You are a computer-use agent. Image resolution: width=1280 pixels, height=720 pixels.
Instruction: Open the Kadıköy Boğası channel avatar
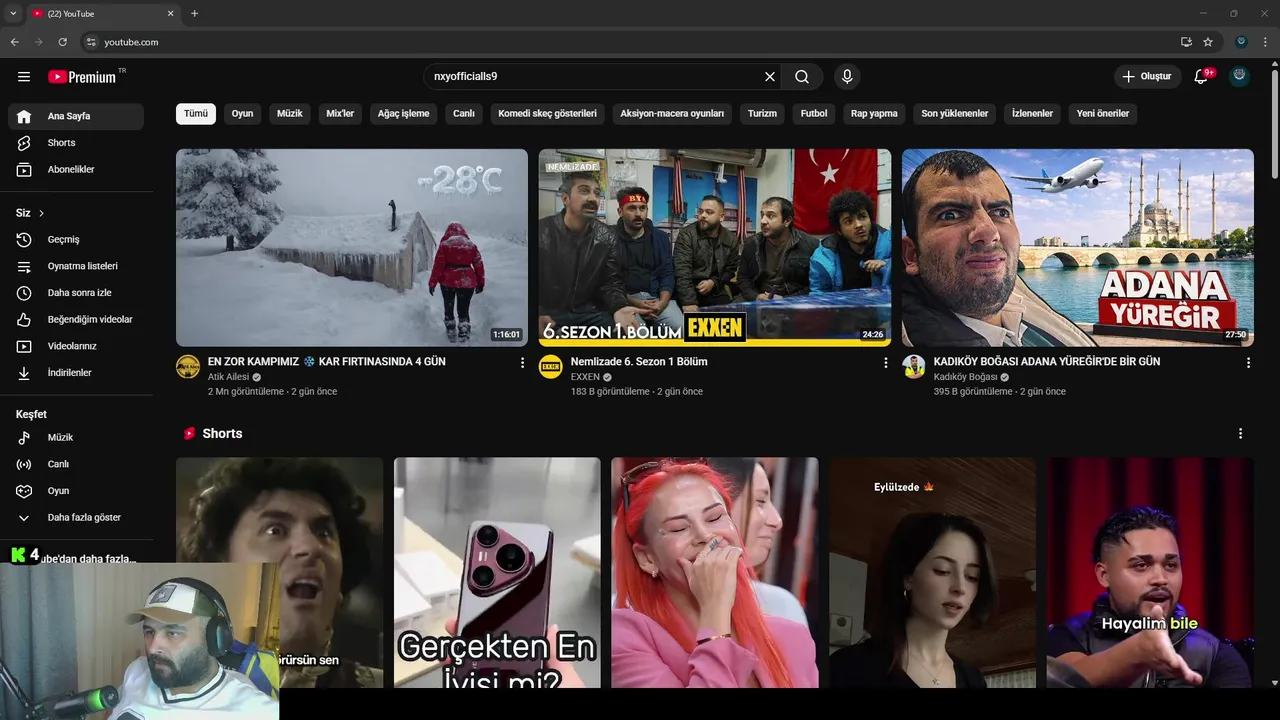pyautogui.click(x=914, y=366)
